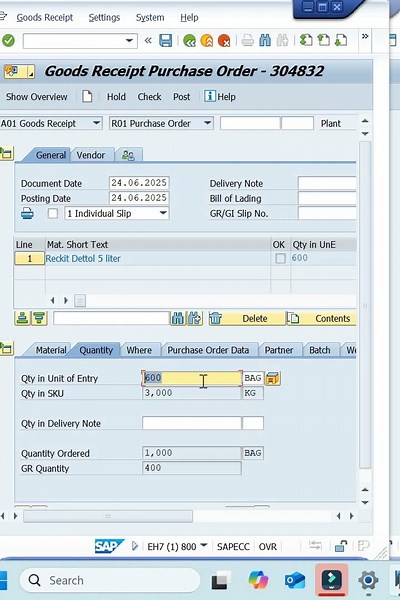Tick the OK checkbox for Reckit Dettol line
This screenshot has height=600, width=400.
point(280,259)
